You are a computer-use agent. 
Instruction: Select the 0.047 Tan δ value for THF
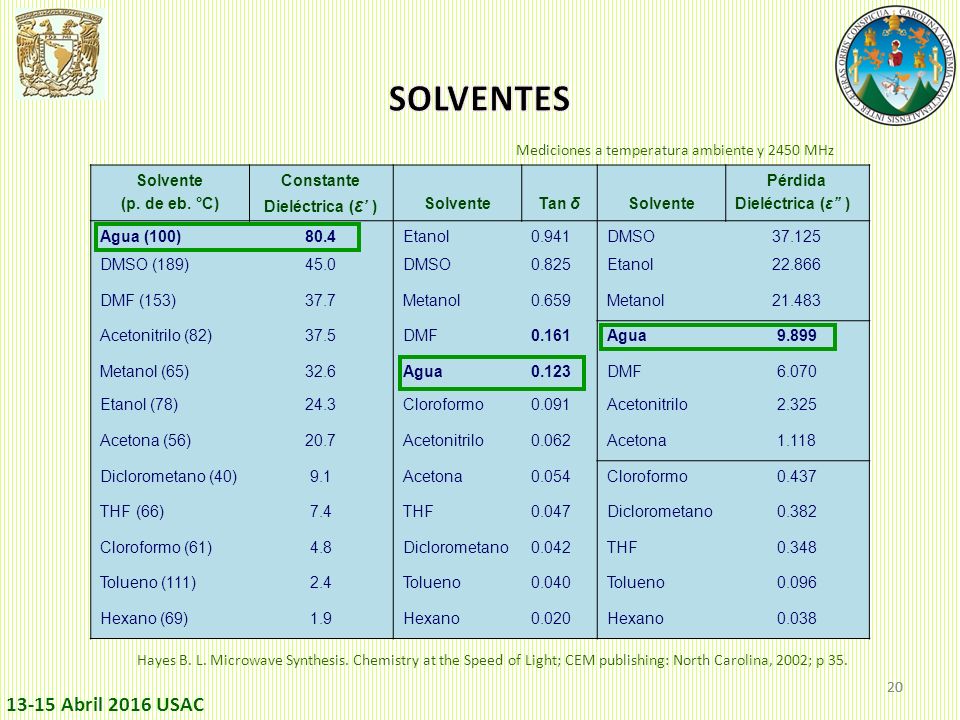point(550,511)
